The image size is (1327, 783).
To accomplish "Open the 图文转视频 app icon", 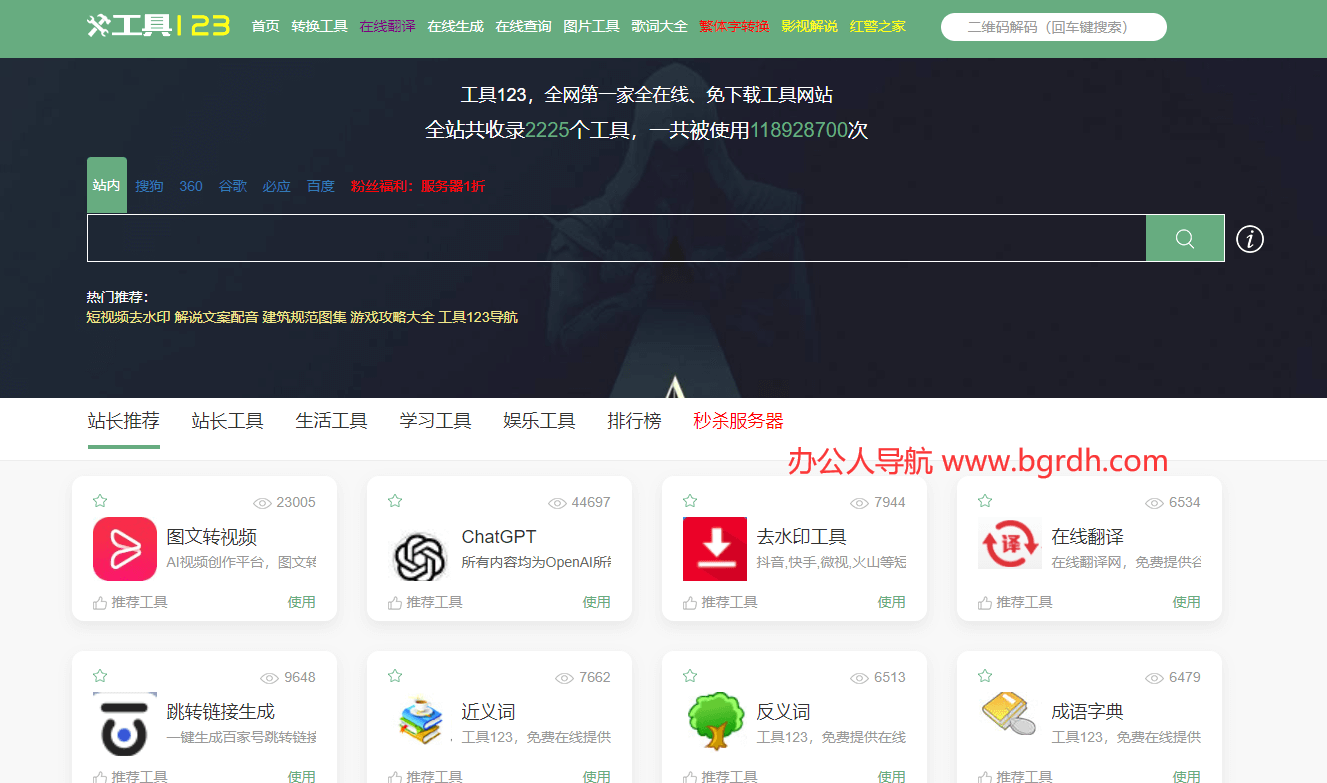I will pyautogui.click(x=125, y=549).
